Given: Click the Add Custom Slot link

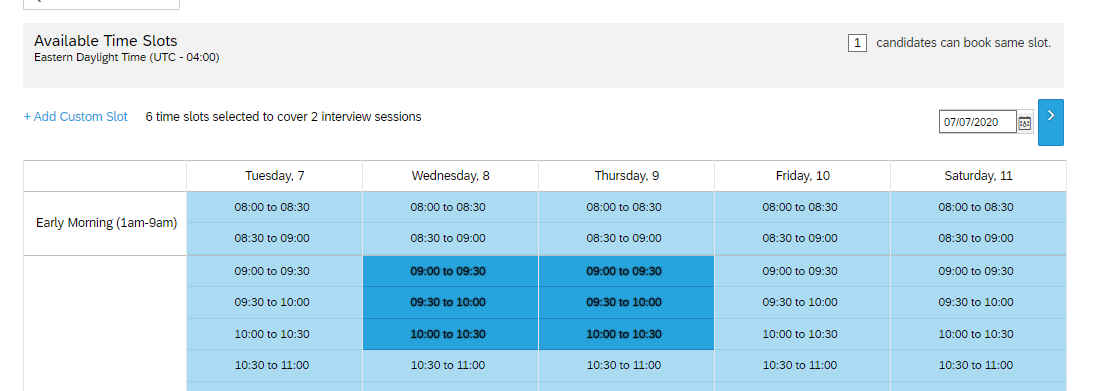Looking at the screenshot, I should point(76,117).
